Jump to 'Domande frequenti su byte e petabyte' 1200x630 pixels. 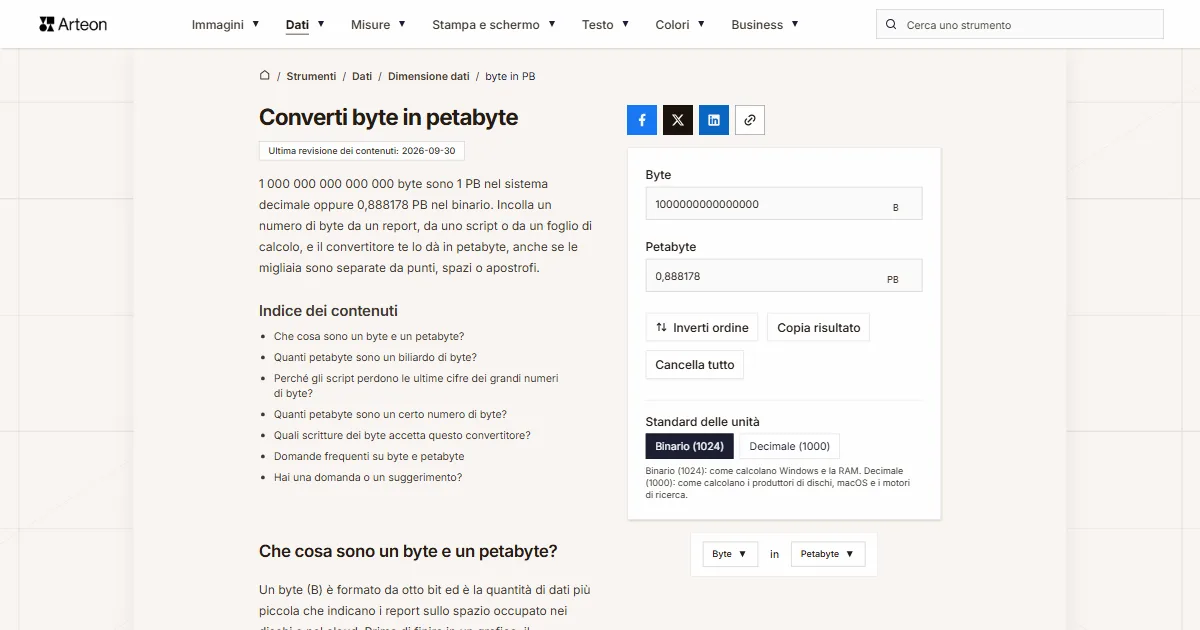[369, 456]
